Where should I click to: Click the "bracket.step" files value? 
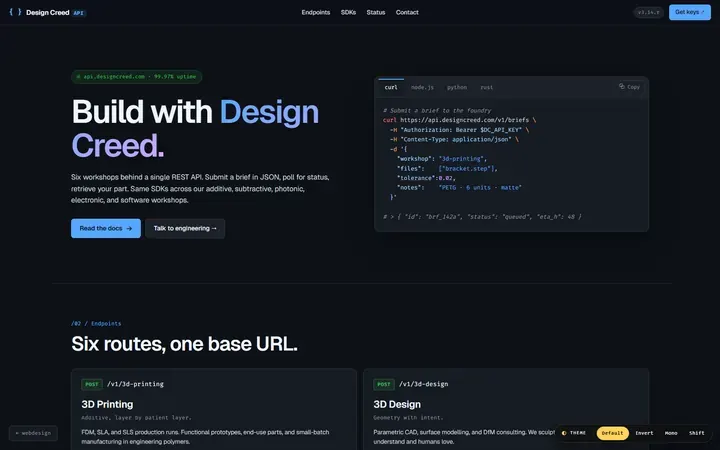[467, 169]
